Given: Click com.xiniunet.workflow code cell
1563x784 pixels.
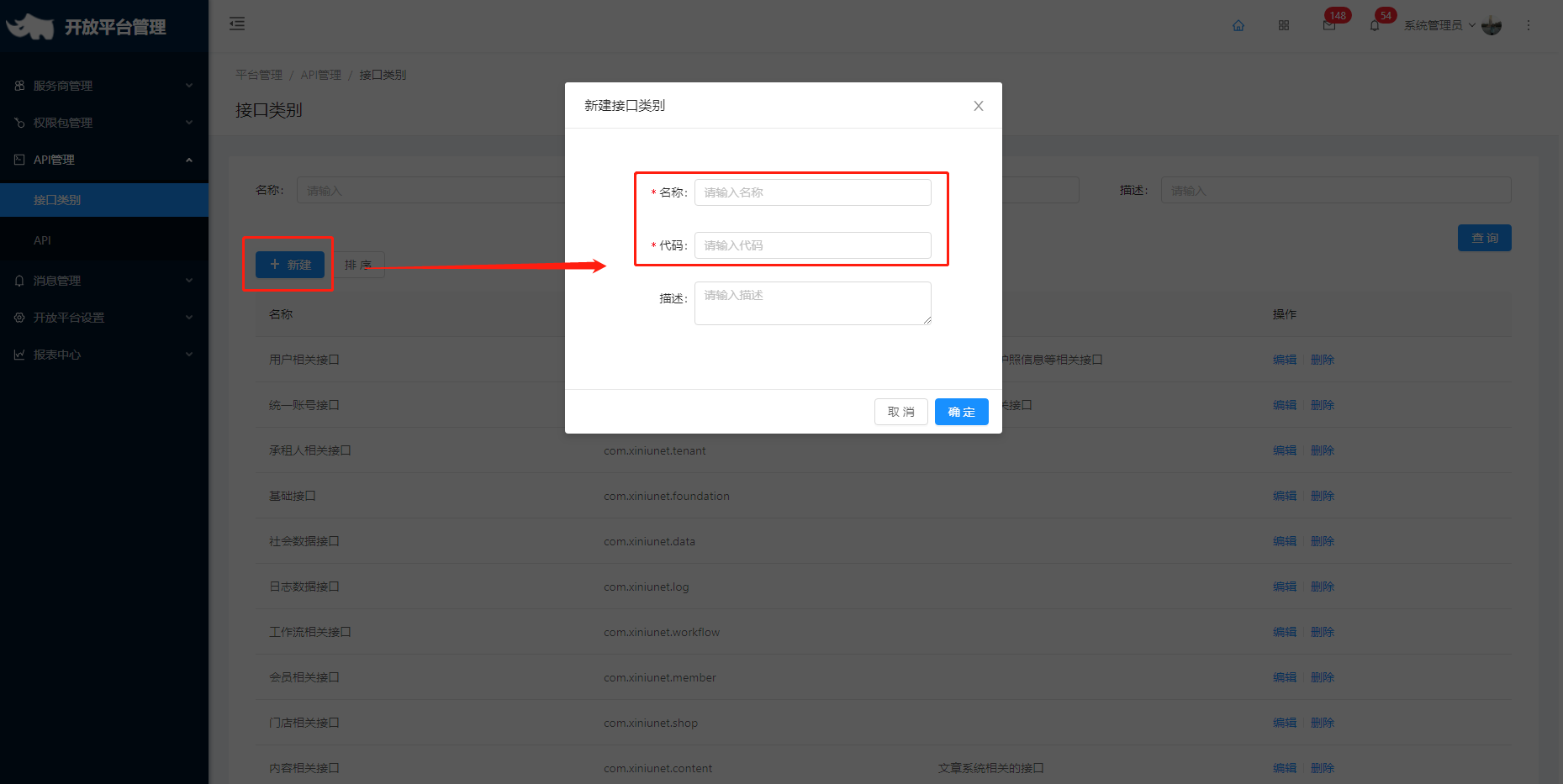Looking at the screenshot, I should point(661,632).
